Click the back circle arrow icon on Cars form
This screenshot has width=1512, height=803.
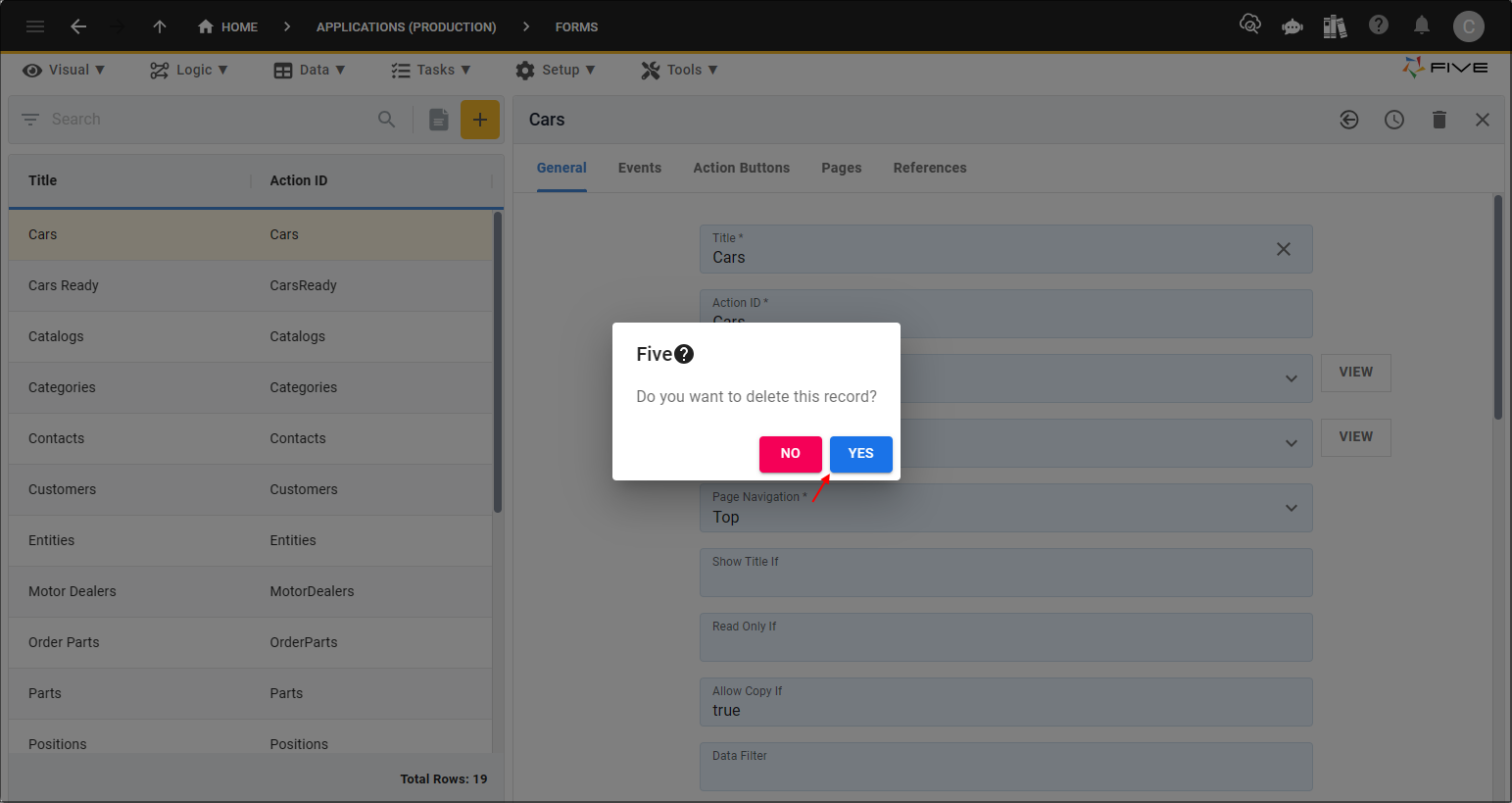[x=1349, y=120]
